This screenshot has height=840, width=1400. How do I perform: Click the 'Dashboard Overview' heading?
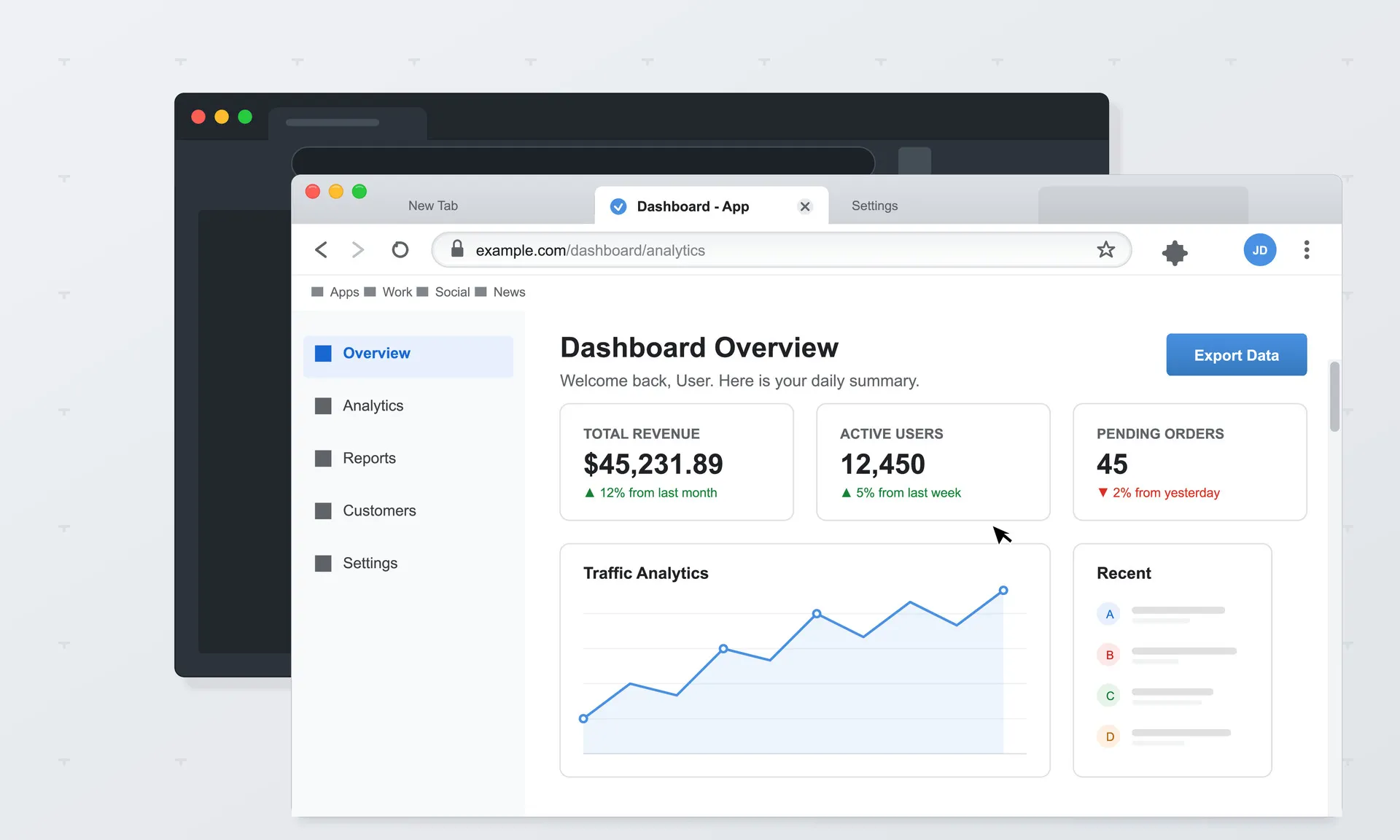[699, 348]
